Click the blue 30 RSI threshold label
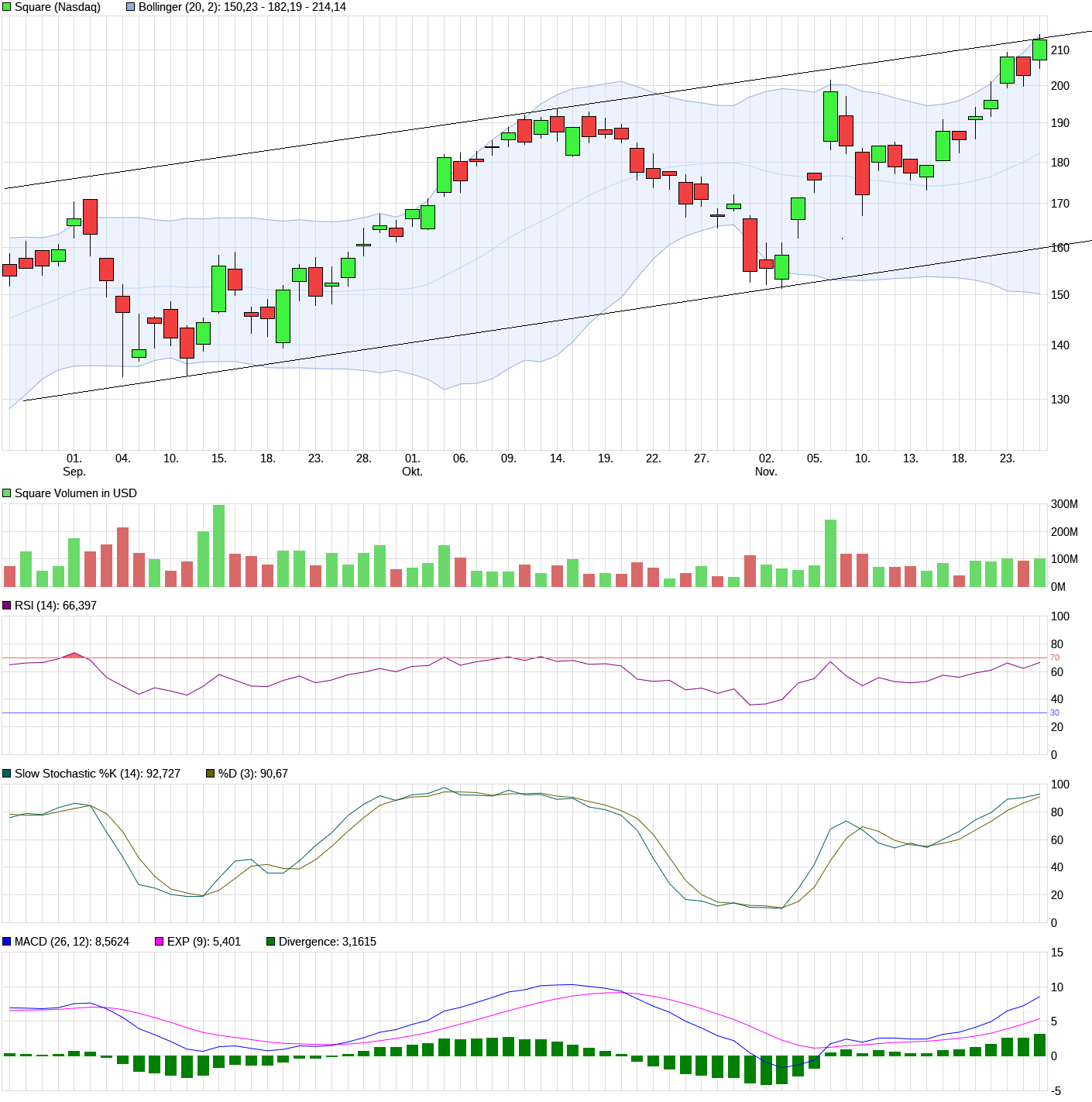This screenshot has width=1092, height=1102. 1055,713
